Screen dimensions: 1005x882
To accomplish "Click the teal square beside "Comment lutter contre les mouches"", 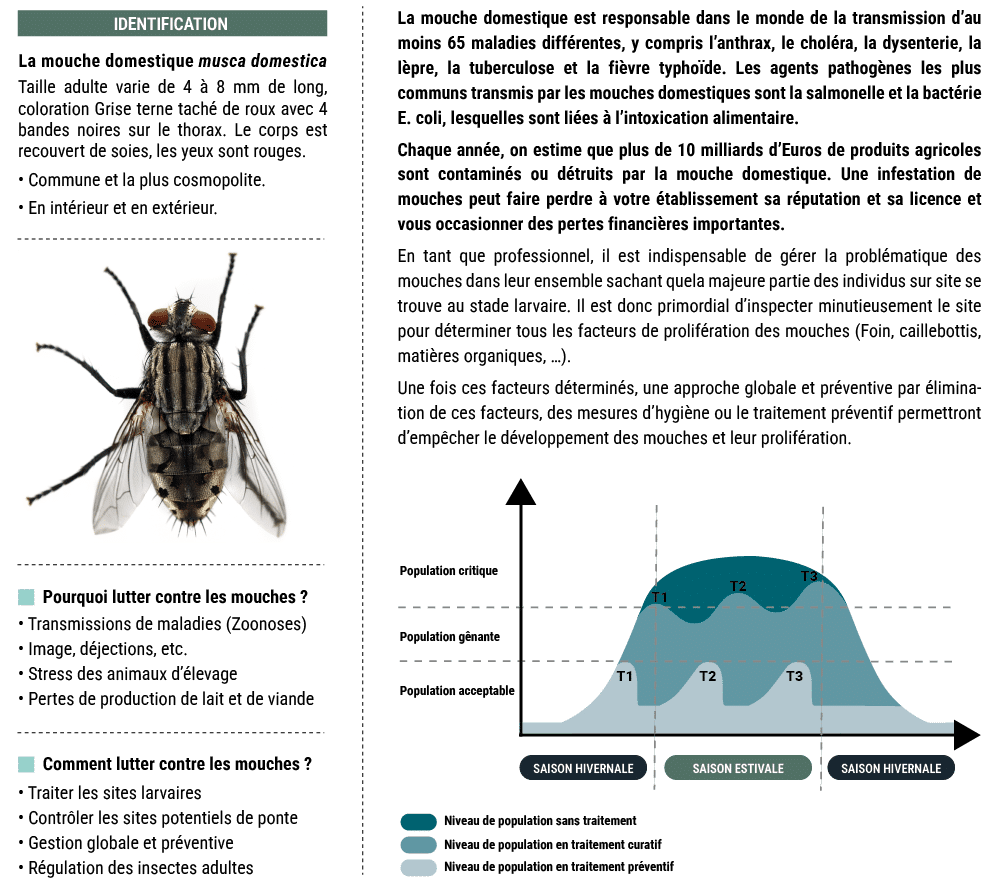I will pyautogui.click(x=27, y=764).
